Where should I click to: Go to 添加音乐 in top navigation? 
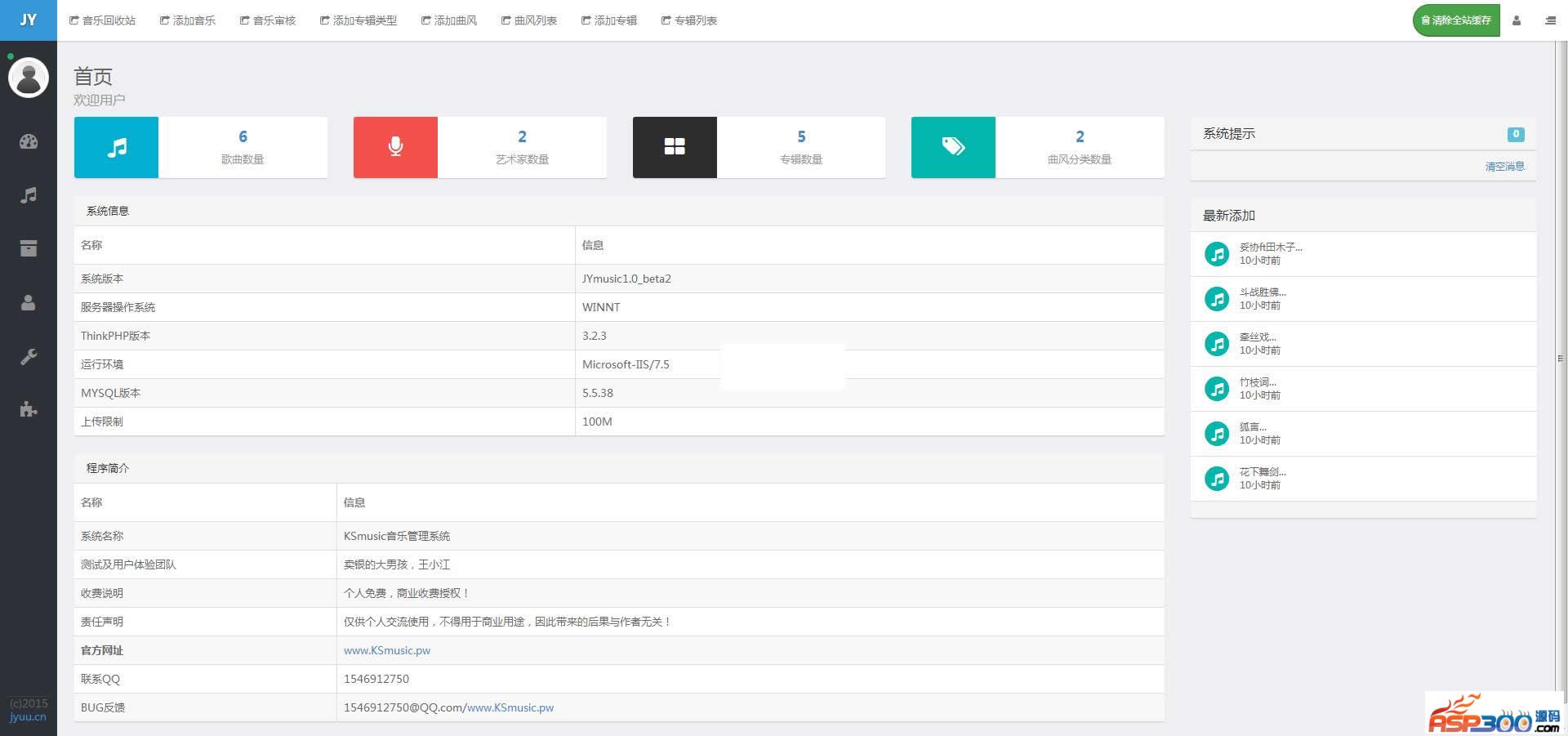coord(188,20)
